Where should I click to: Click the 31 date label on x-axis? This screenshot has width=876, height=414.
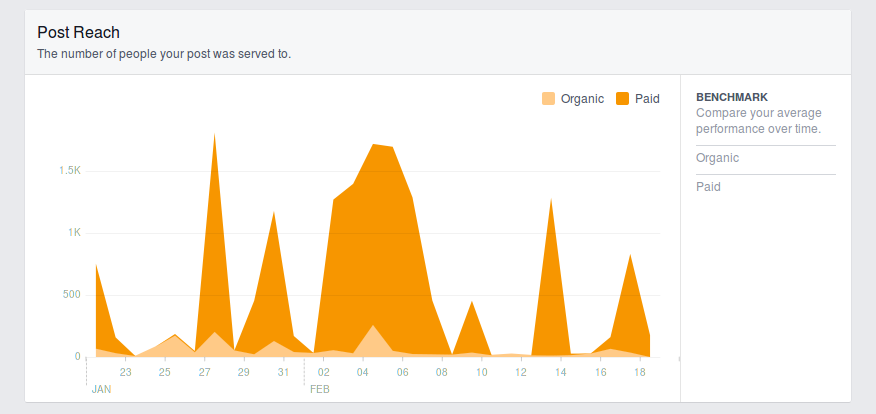pyautogui.click(x=283, y=372)
